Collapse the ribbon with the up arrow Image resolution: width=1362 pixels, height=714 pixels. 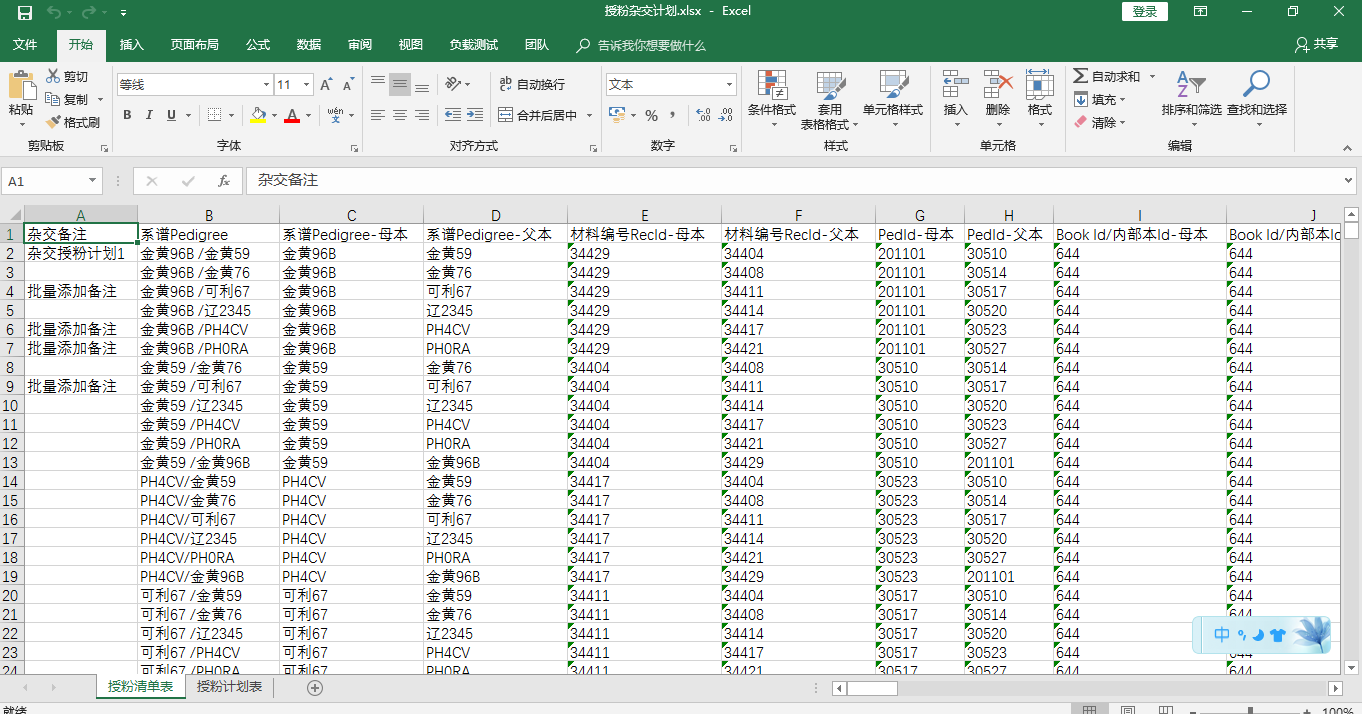coord(1349,146)
